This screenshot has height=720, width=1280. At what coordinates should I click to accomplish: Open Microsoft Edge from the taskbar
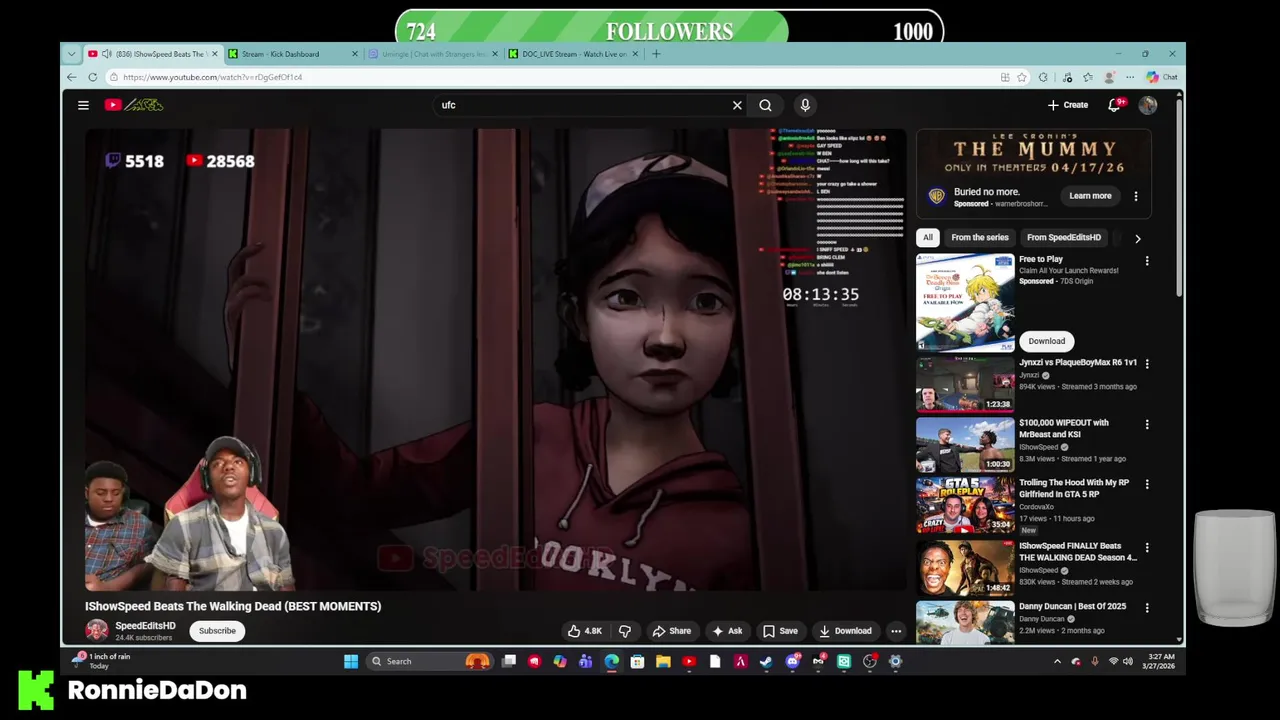(x=611, y=661)
